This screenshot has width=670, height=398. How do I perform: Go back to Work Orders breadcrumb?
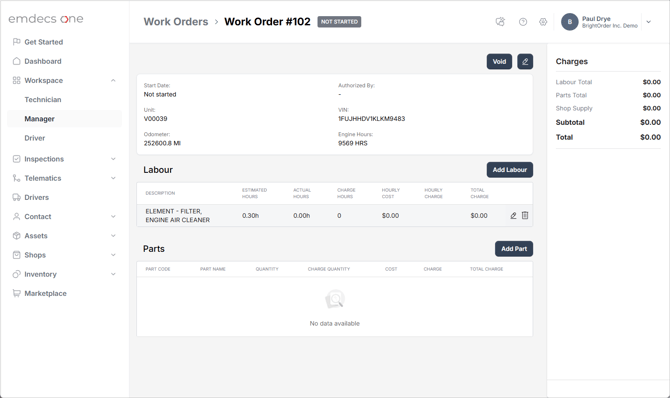pyautogui.click(x=176, y=22)
